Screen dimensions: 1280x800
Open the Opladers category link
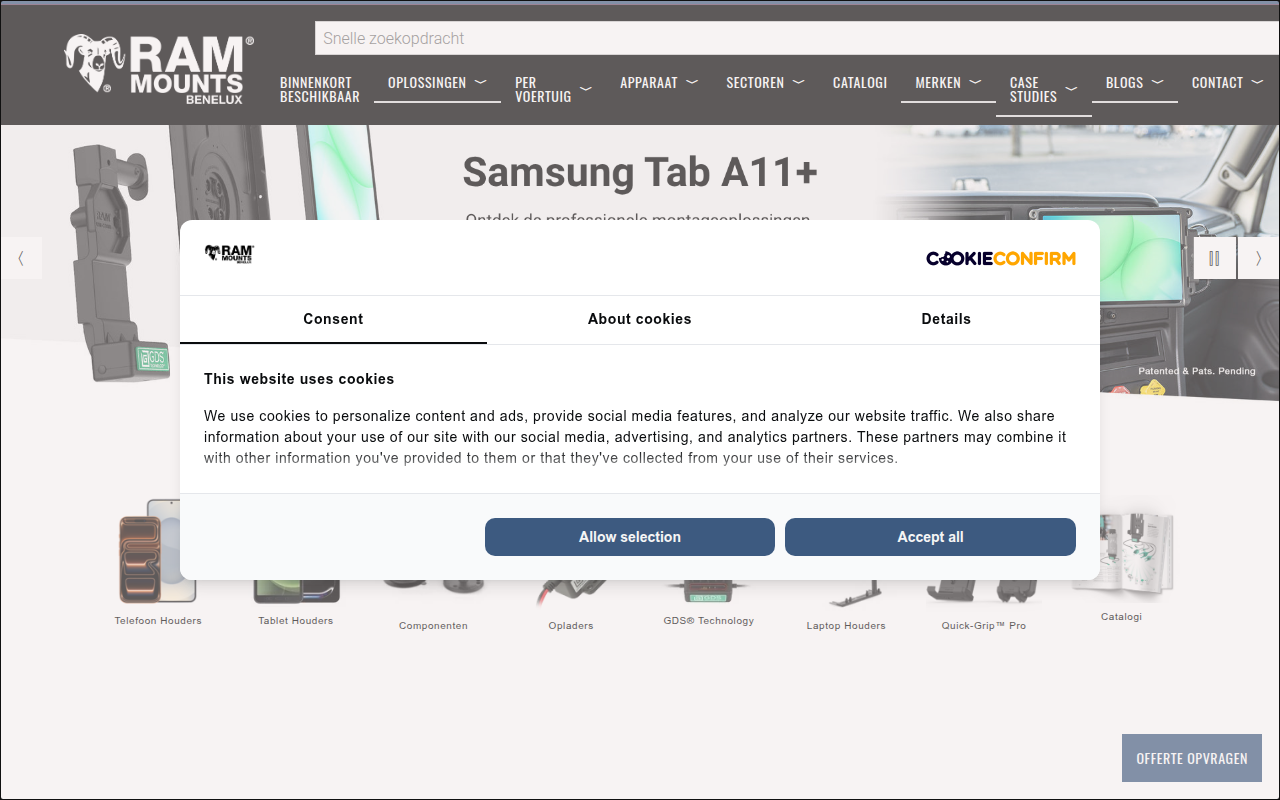coord(571,626)
